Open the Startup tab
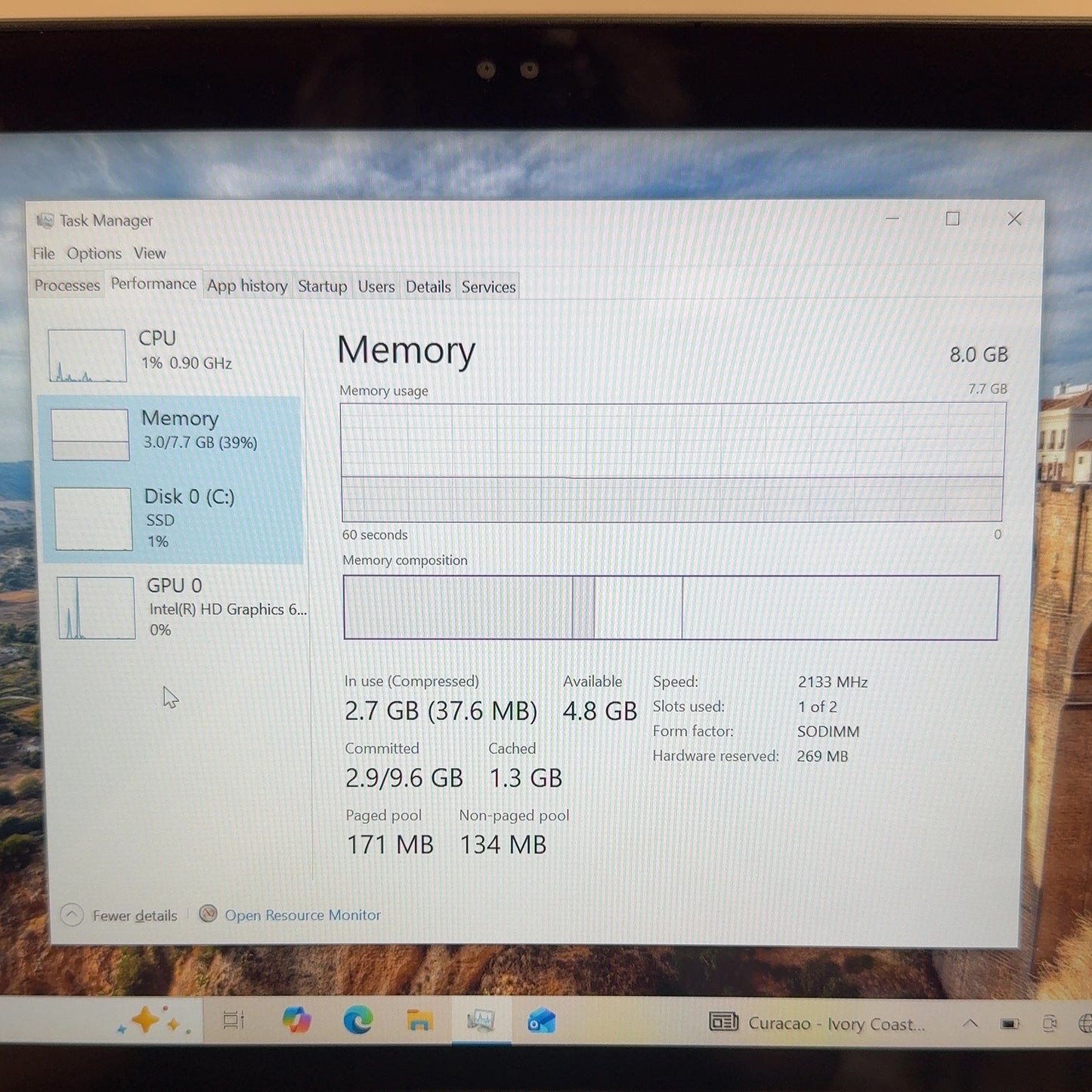Screen dimensions: 1092x1092 click(x=322, y=286)
